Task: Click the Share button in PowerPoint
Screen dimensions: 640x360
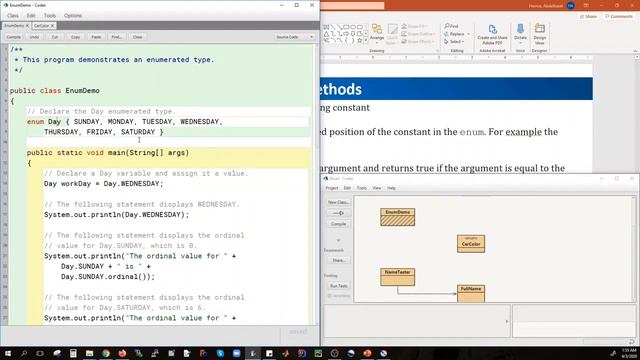Action: coord(588,17)
